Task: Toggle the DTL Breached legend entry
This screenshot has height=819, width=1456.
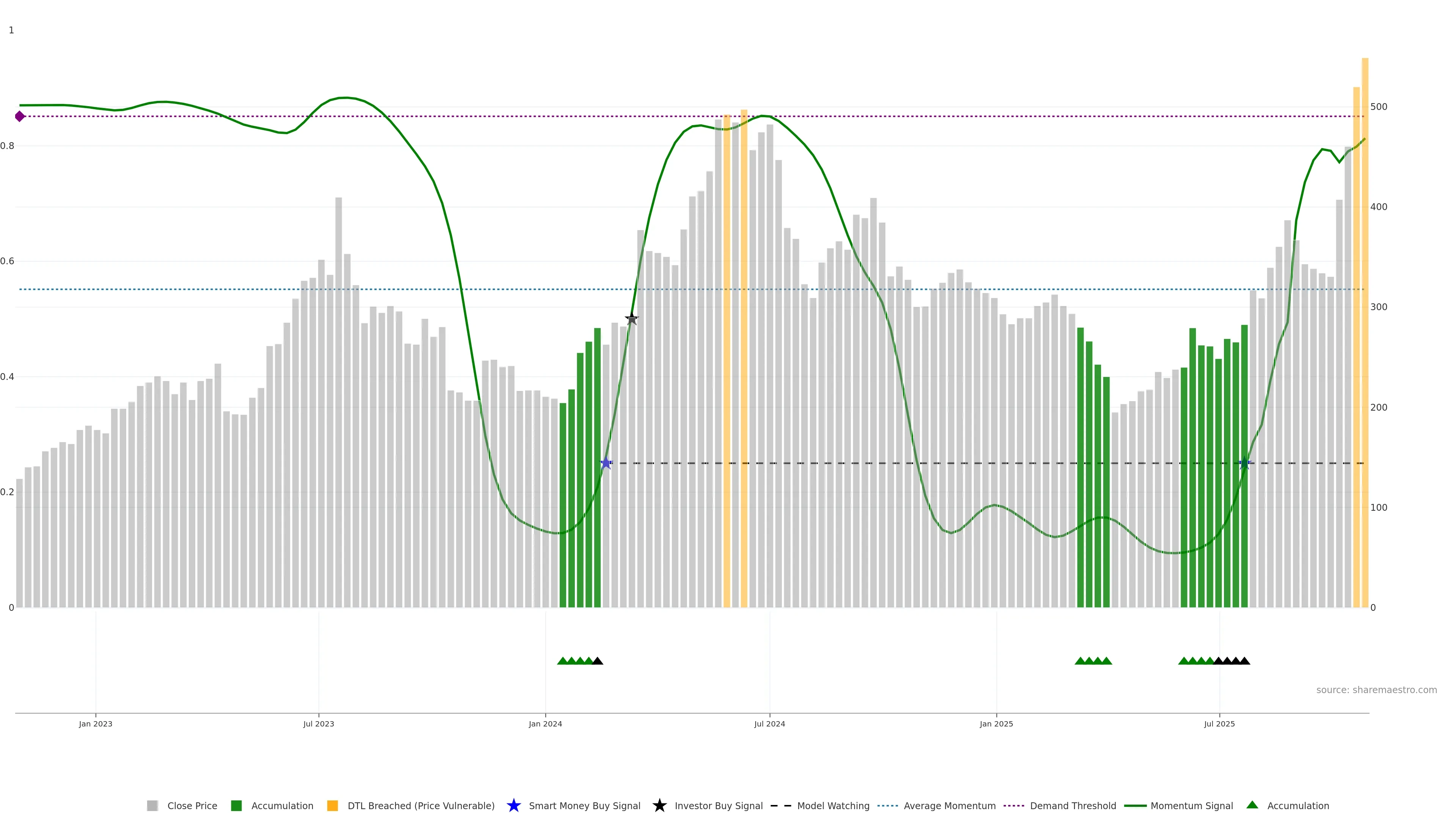Action: tap(420, 806)
